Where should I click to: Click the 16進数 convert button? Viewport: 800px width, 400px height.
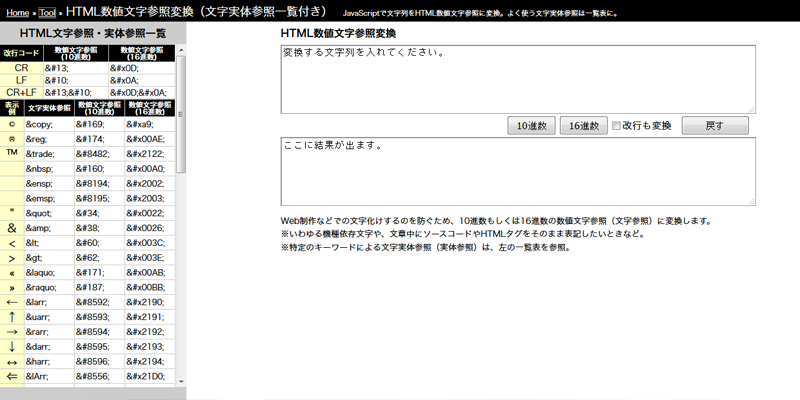584,126
